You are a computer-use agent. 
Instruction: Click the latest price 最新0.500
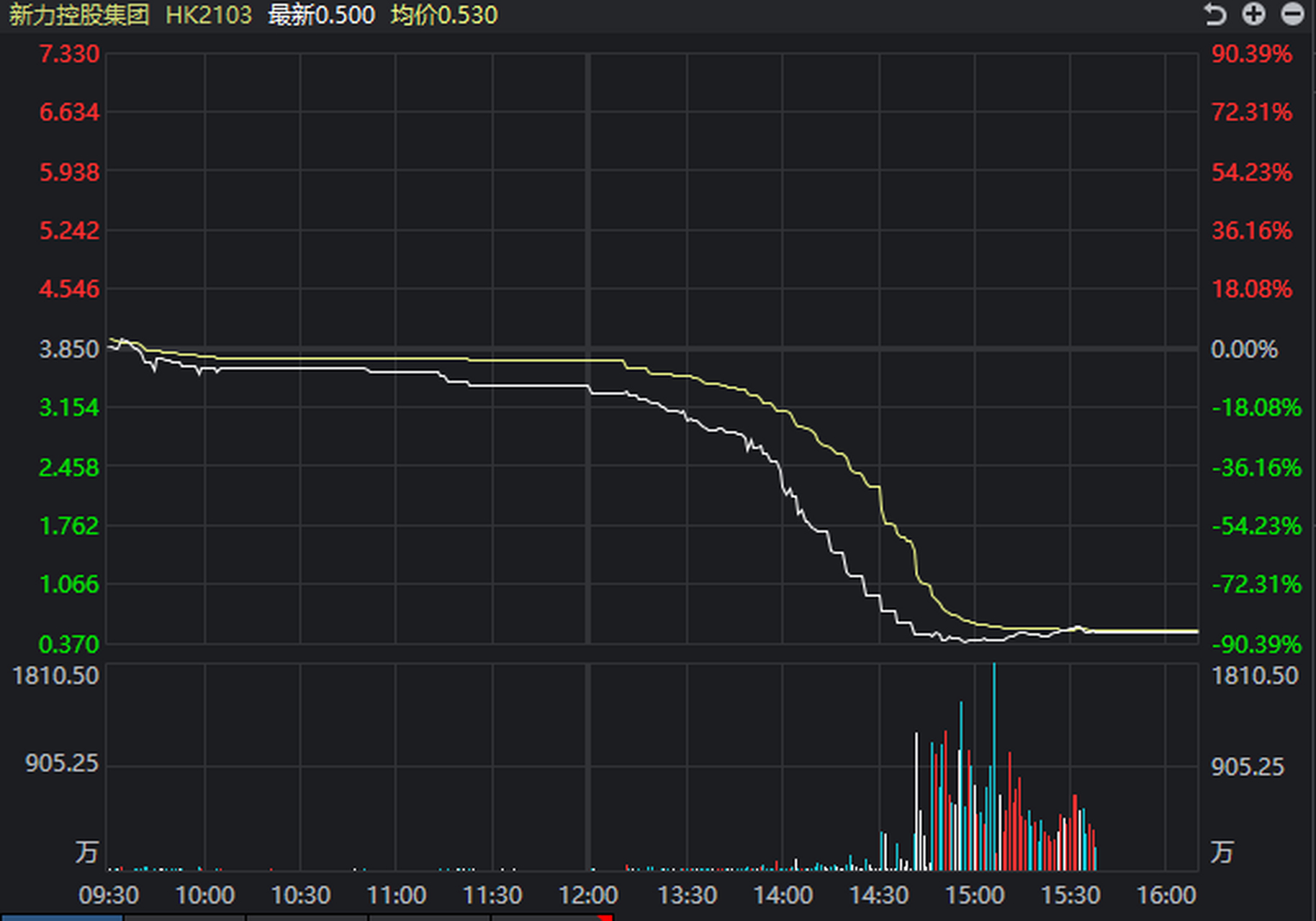pyautogui.click(x=322, y=15)
